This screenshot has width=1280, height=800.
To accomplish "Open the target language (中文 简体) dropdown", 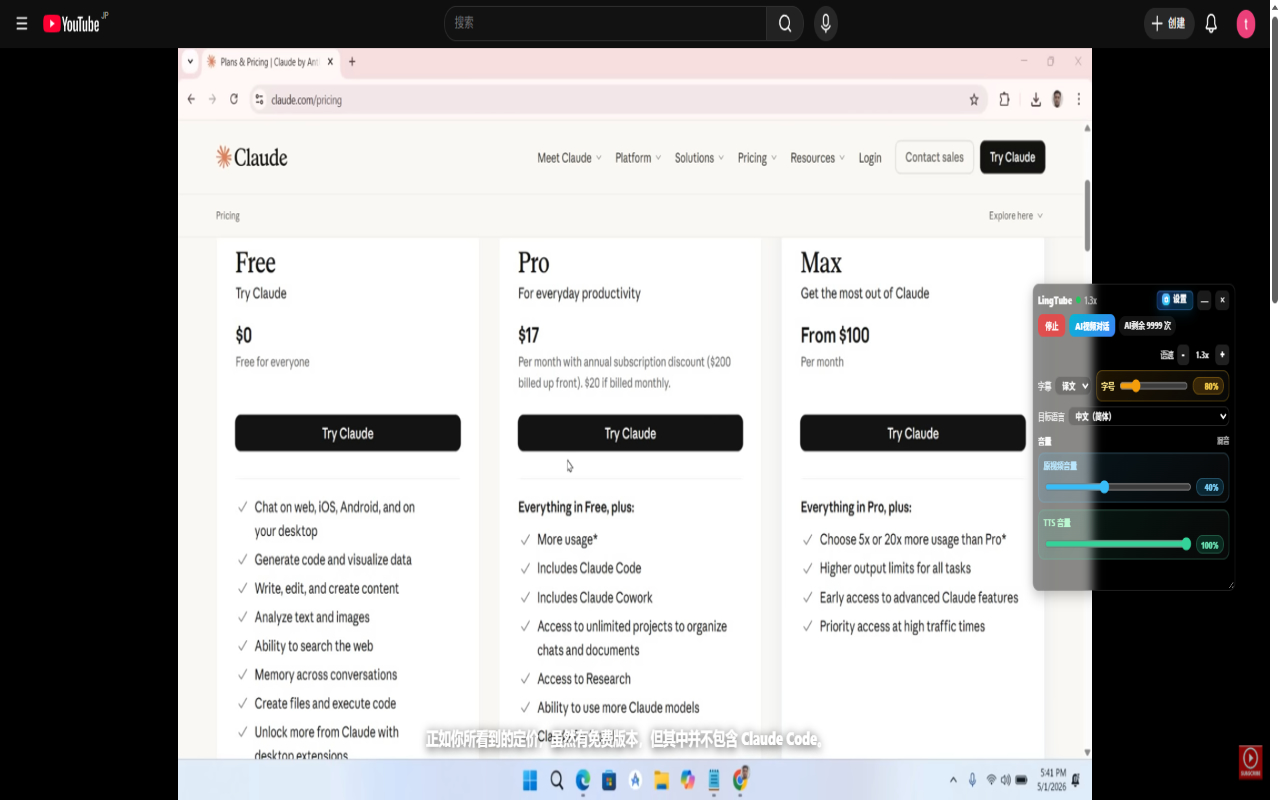I will [x=1148, y=416].
